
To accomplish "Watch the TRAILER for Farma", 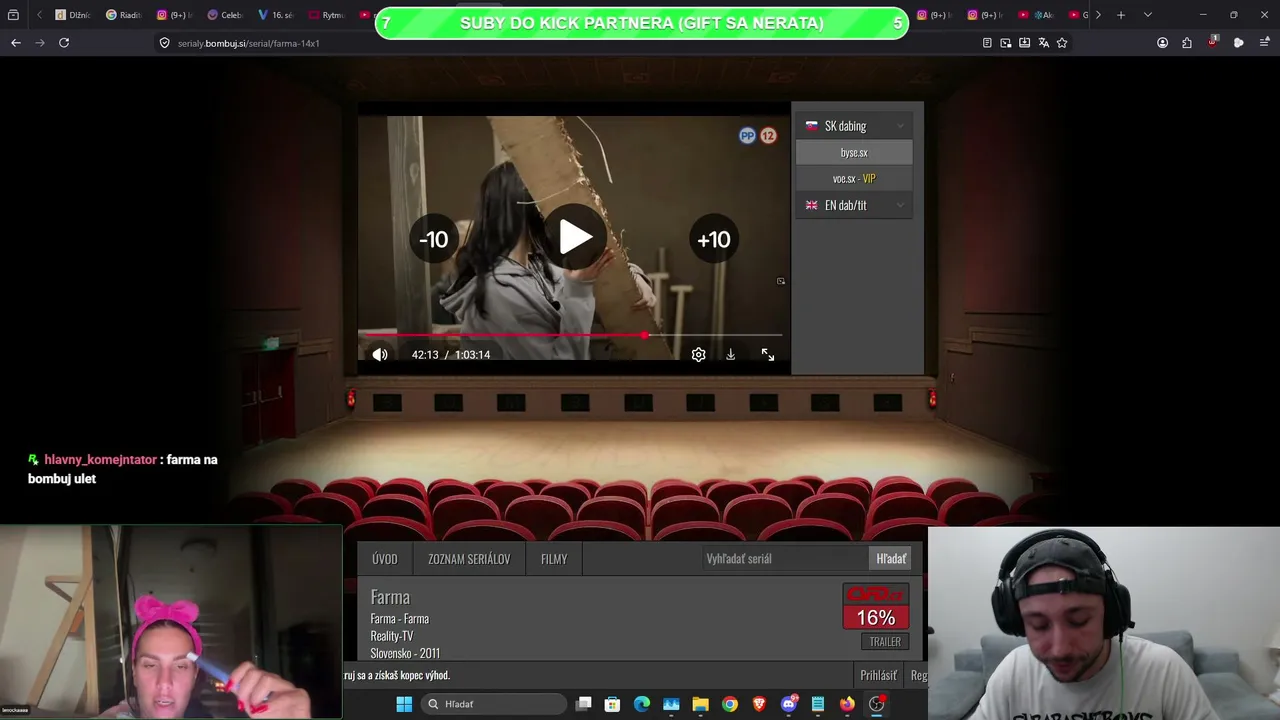I will pos(885,642).
